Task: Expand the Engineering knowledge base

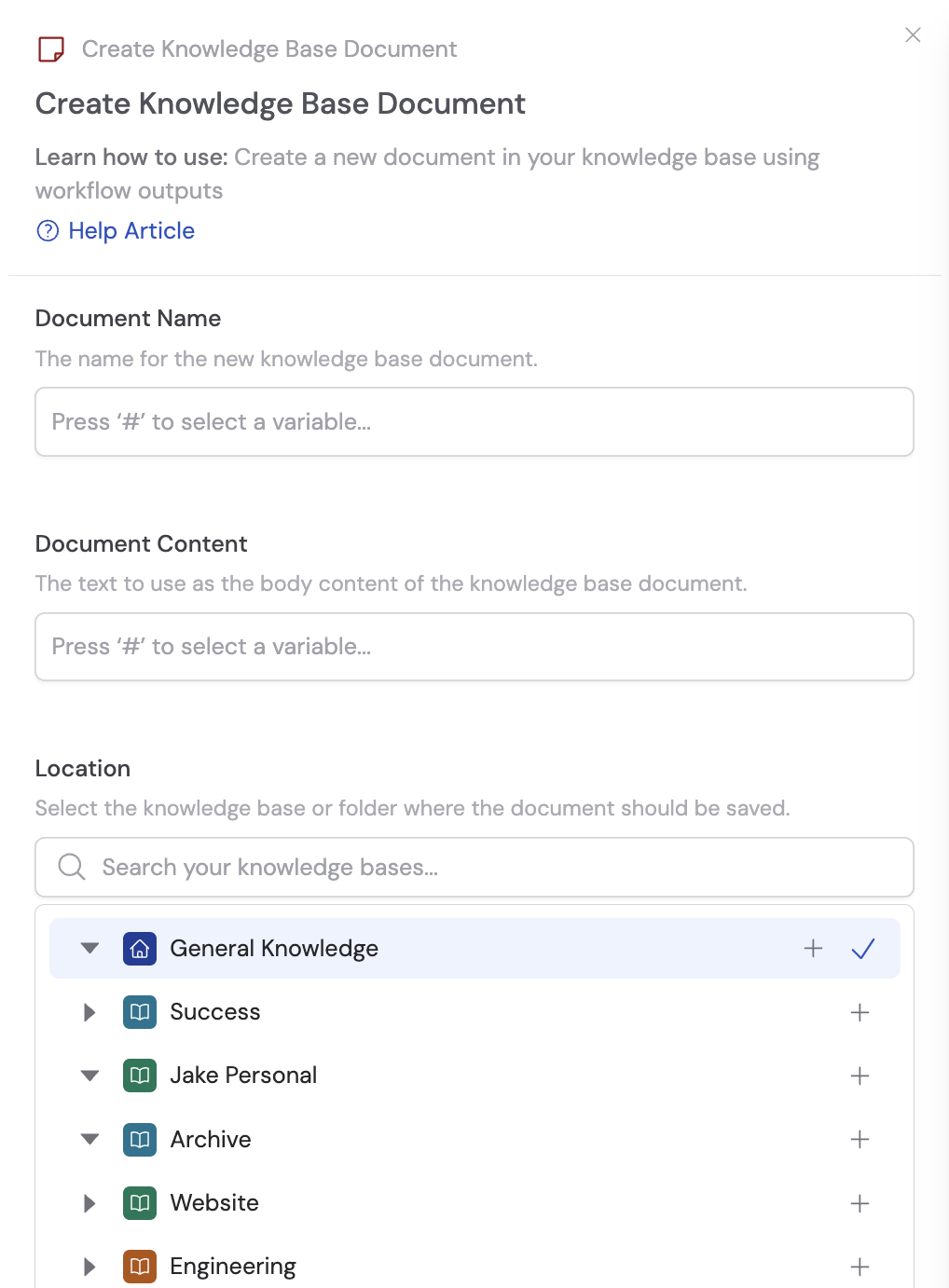Action: tap(89, 1267)
